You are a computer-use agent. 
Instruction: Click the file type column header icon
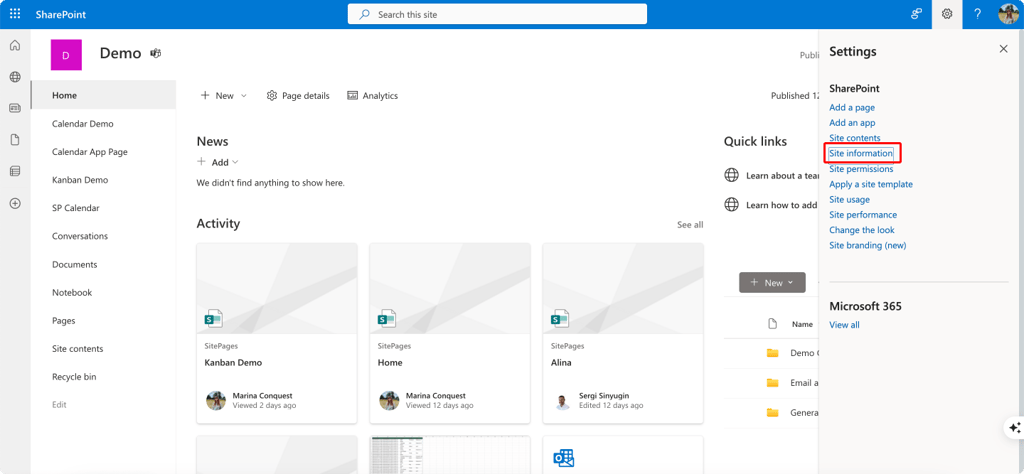click(773, 324)
